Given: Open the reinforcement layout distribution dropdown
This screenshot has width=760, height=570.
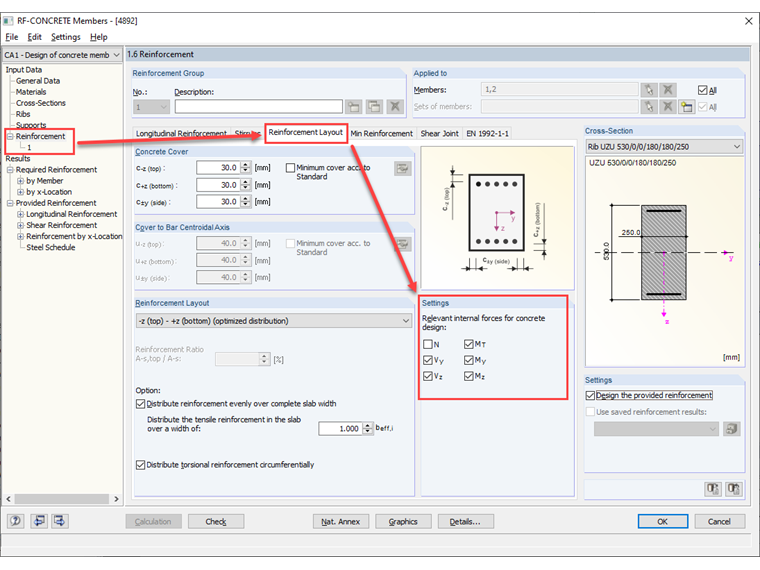Looking at the screenshot, I should pyautogui.click(x=406, y=321).
